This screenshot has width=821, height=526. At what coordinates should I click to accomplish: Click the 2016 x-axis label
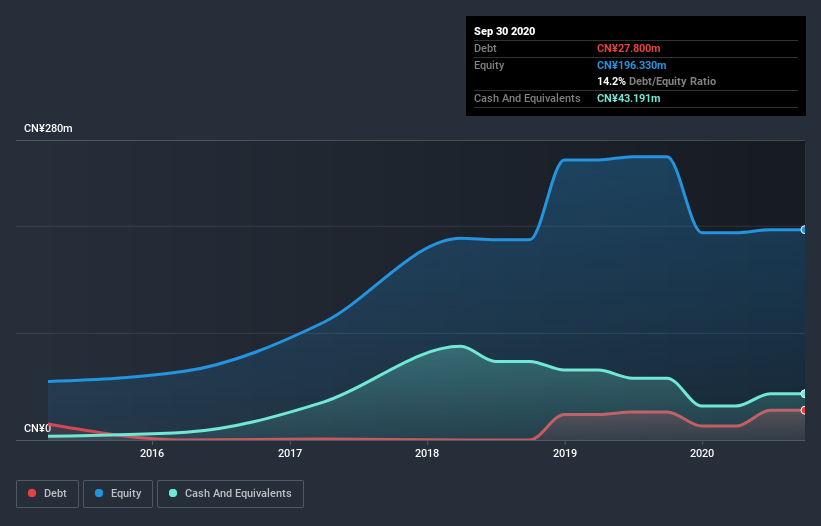pyautogui.click(x=152, y=453)
